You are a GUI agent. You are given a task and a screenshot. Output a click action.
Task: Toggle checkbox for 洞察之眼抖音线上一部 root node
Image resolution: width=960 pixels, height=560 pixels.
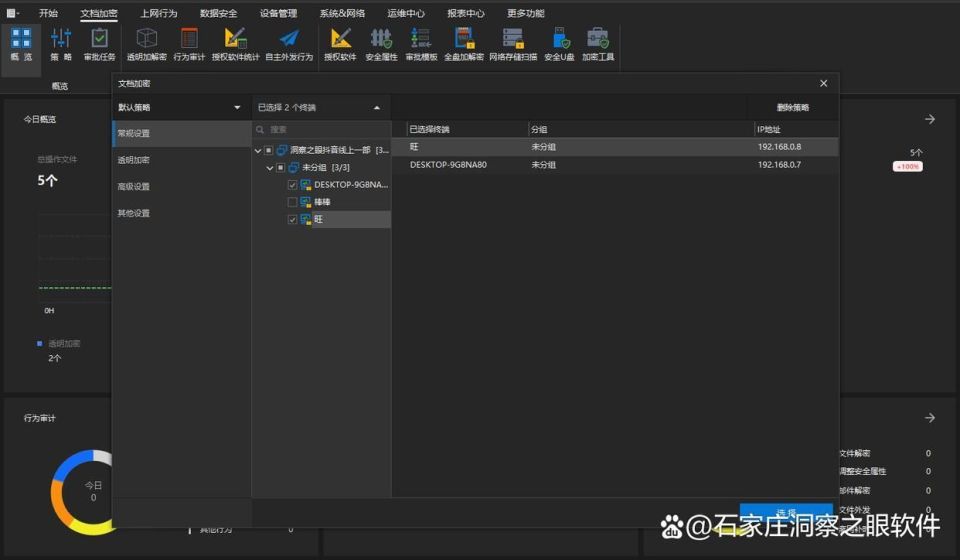pyautogui.click(x=268, y=150)
